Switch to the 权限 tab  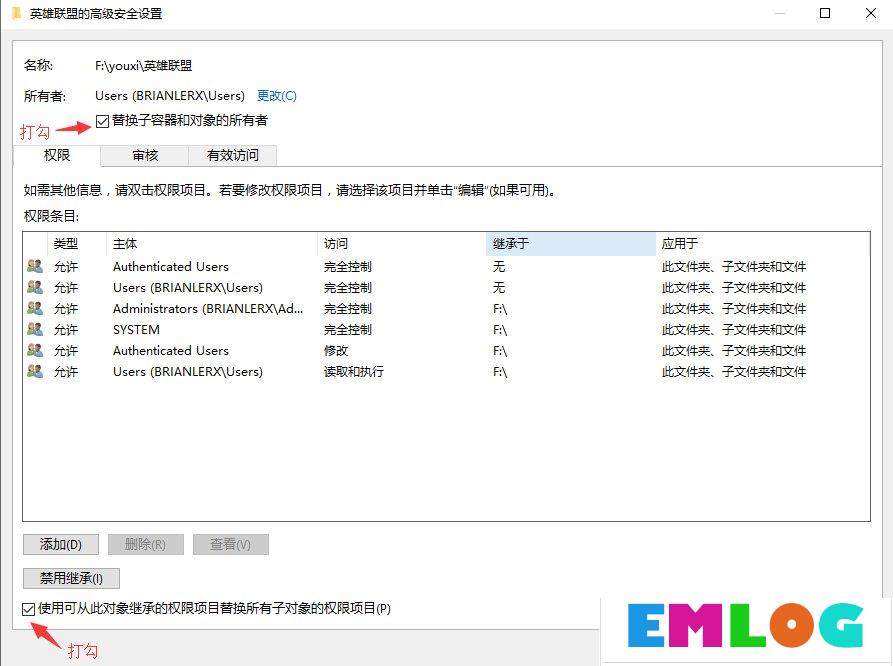coord(57,155)
